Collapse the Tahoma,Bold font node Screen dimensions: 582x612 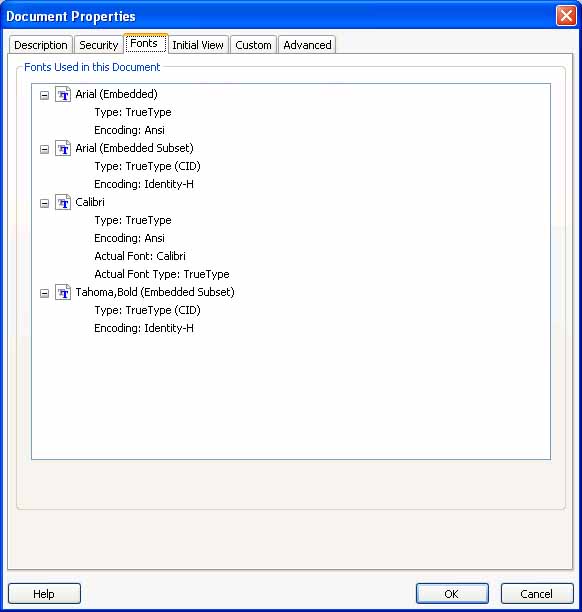[x=44, y=293]
